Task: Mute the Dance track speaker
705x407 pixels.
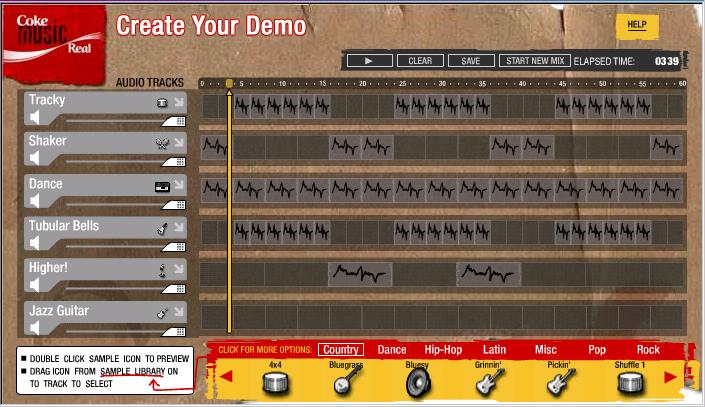Action: coord(34,201)
